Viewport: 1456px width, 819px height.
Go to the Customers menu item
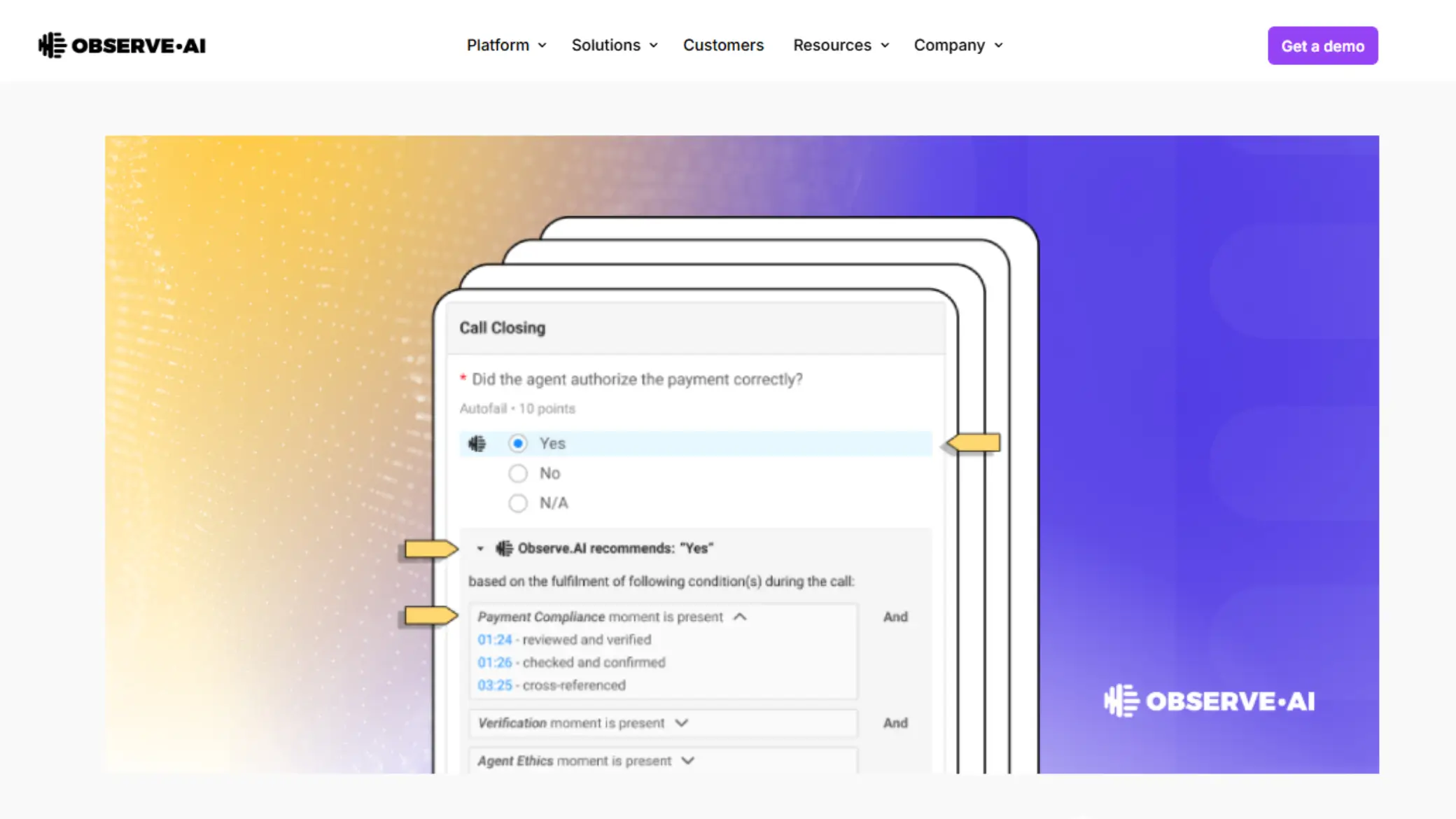723,45
